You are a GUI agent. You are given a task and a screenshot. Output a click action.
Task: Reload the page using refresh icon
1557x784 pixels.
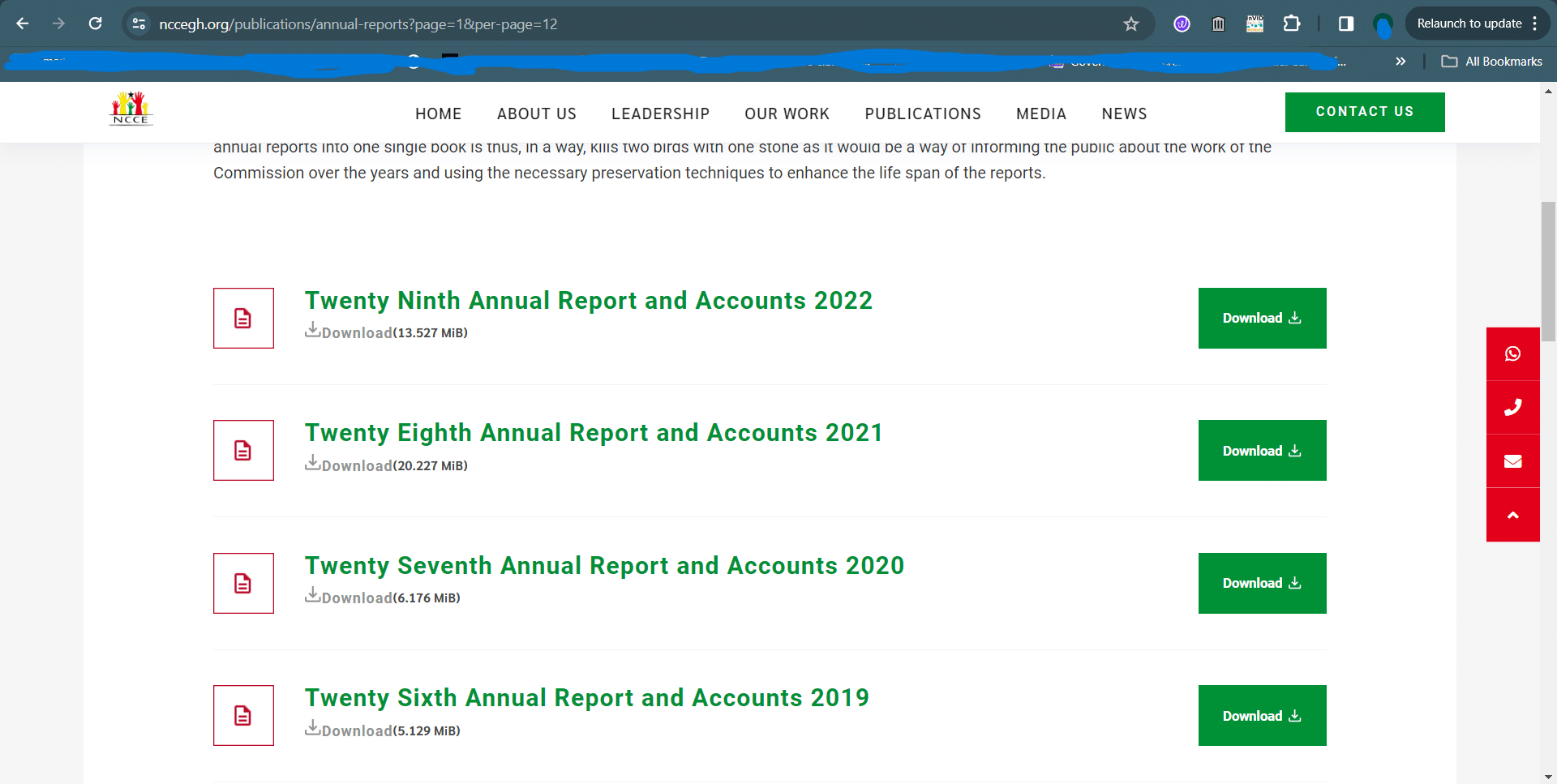(x=96, y=24)
